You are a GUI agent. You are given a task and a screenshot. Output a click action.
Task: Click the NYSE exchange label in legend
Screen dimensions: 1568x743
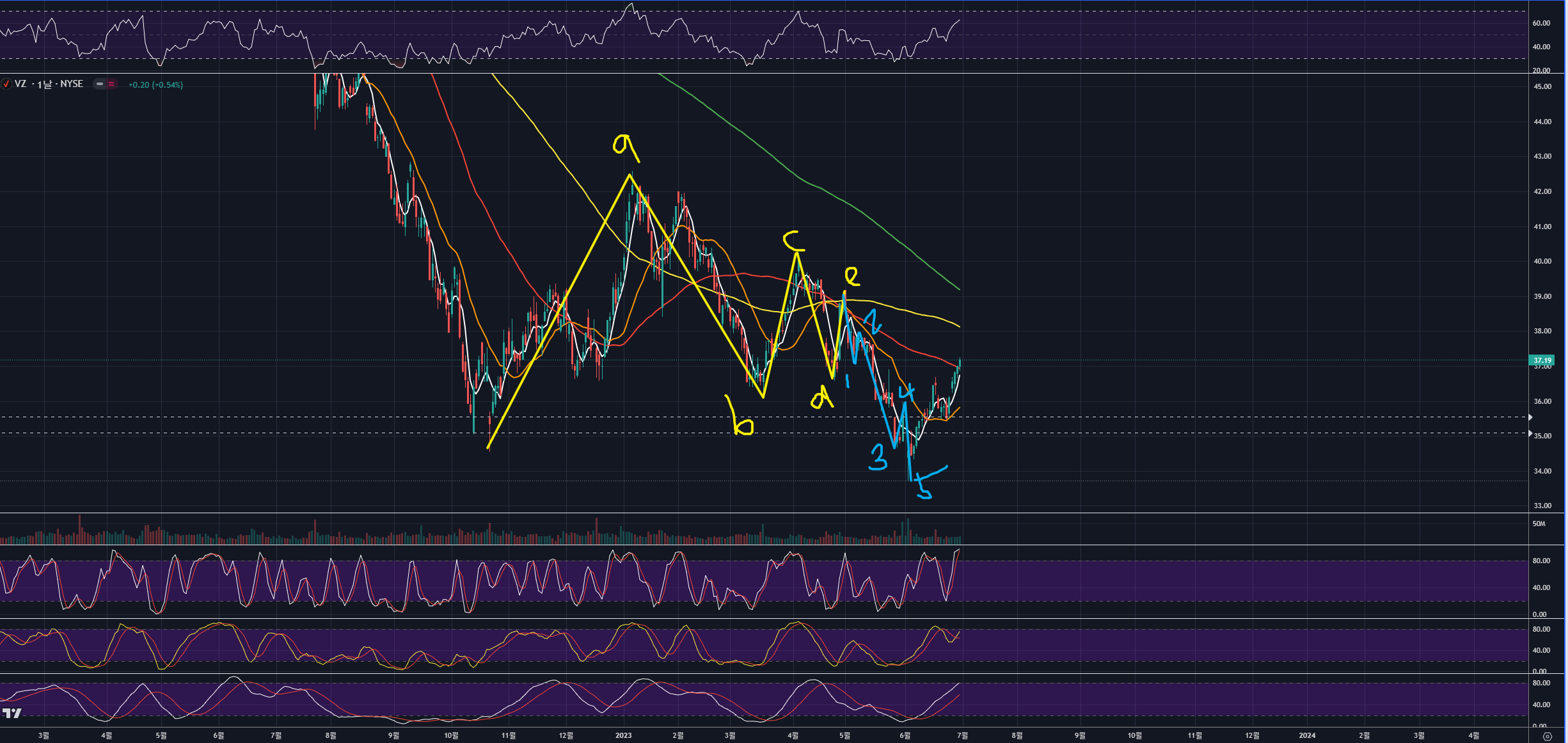(72, 84)
